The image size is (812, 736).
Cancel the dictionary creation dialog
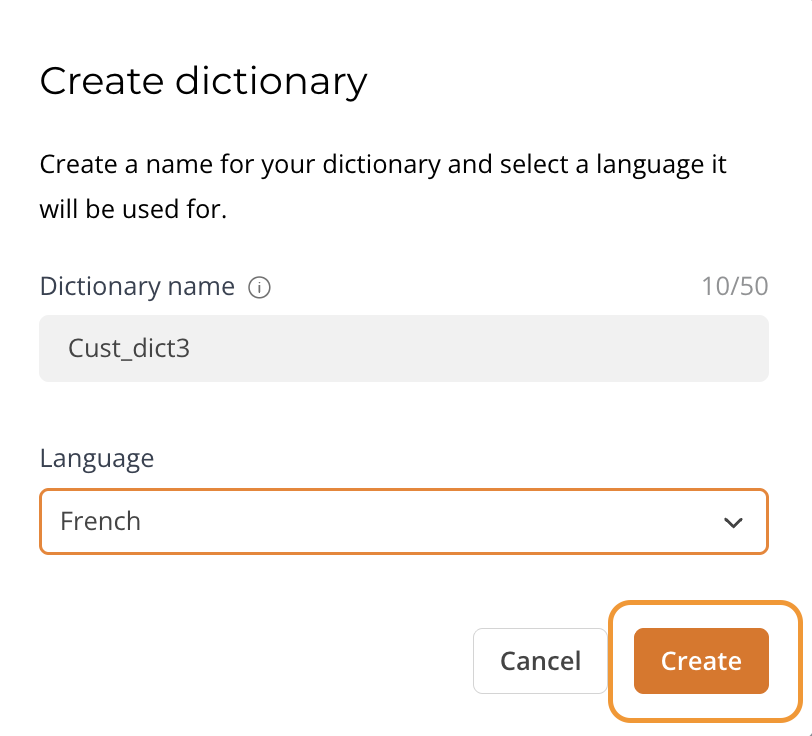click(x=540, y=661)
